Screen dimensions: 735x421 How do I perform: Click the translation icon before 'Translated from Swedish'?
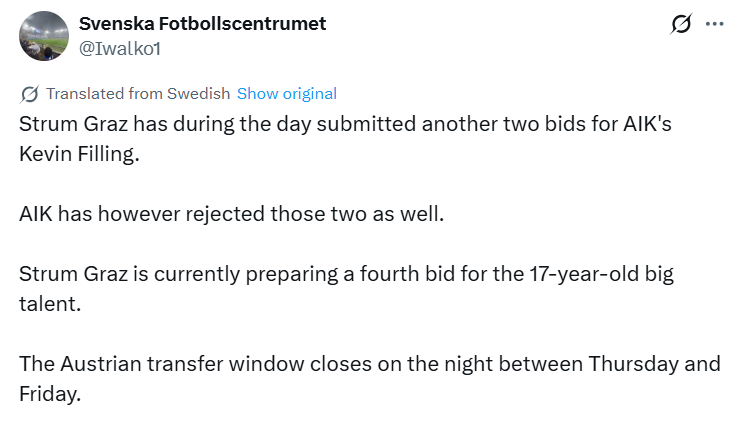tap(30, 94)
